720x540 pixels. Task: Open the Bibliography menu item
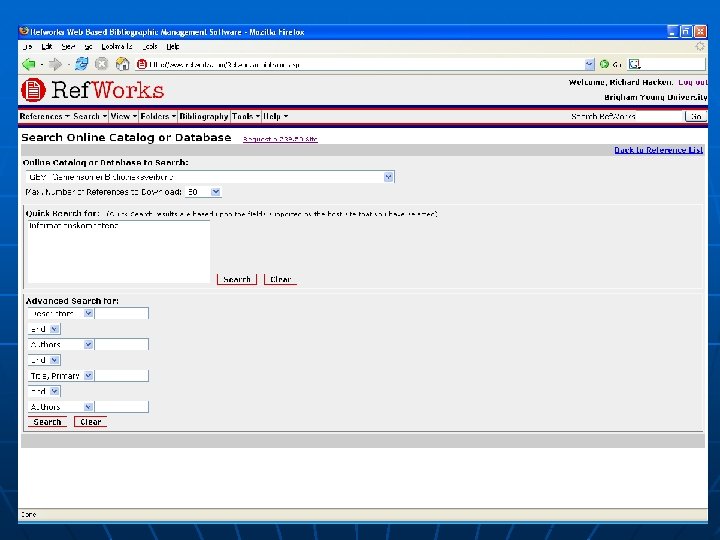click(x=203, y=116)
